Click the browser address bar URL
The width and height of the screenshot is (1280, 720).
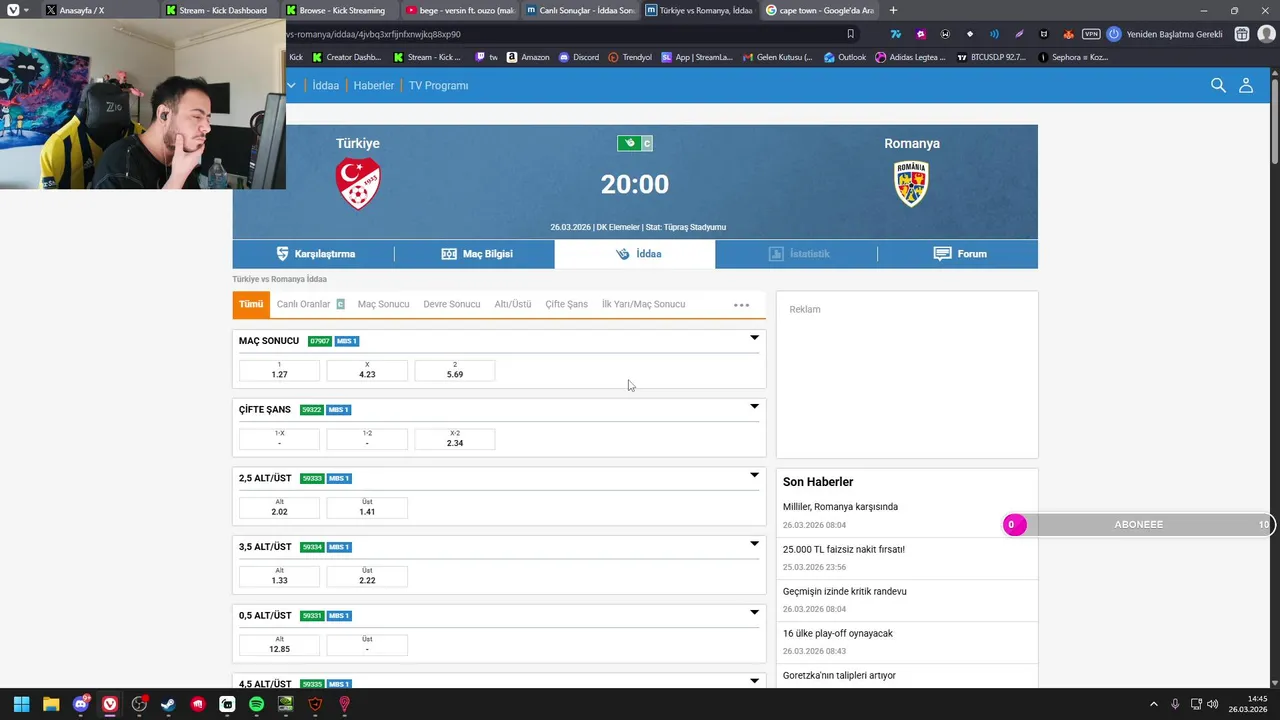coord(373,34)
